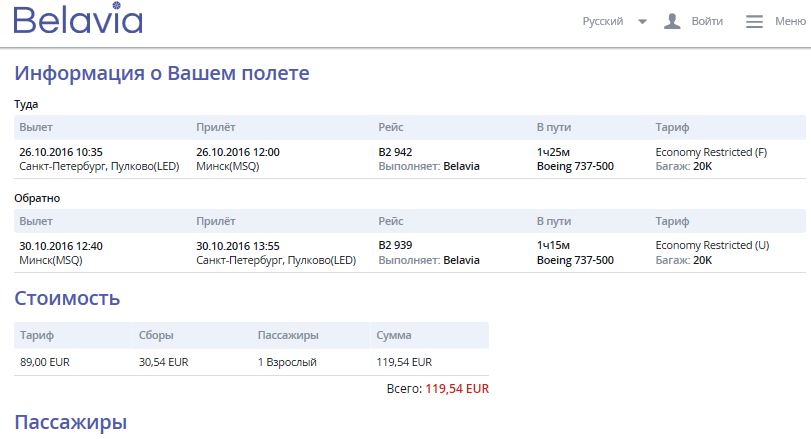811x439 pixels.
Task: Click the Обратно return label
Action: coord(35,198)
